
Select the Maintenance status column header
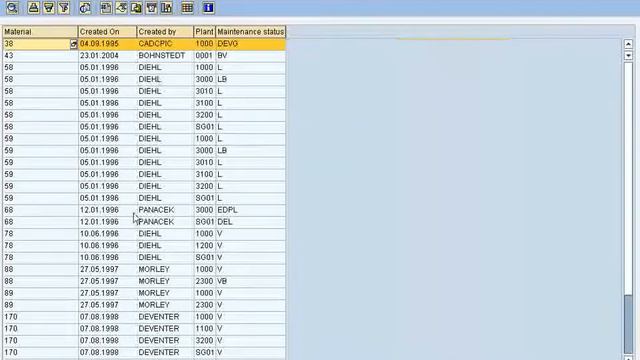point(251,32)
